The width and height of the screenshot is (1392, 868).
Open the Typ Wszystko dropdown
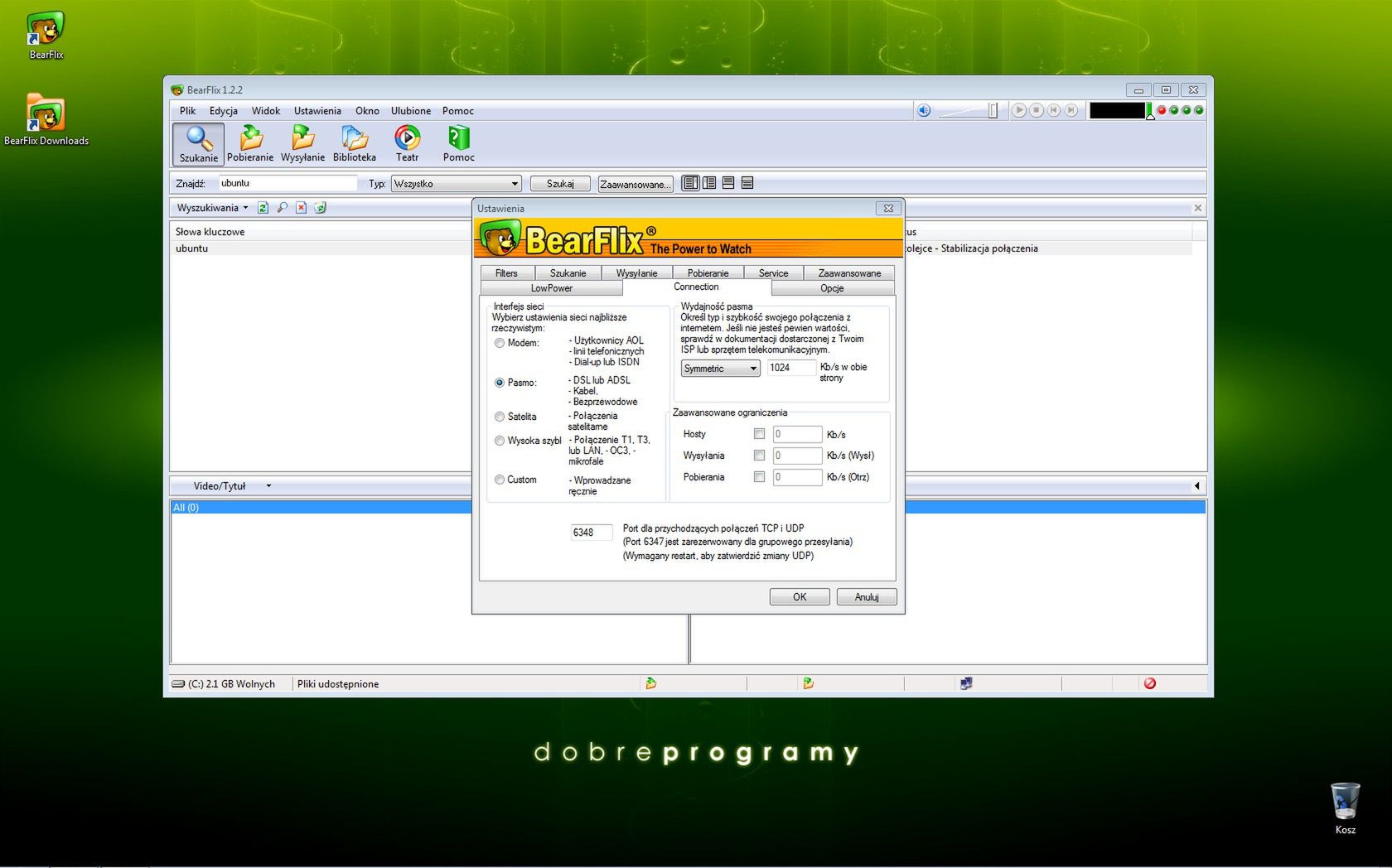coord(456,184)
